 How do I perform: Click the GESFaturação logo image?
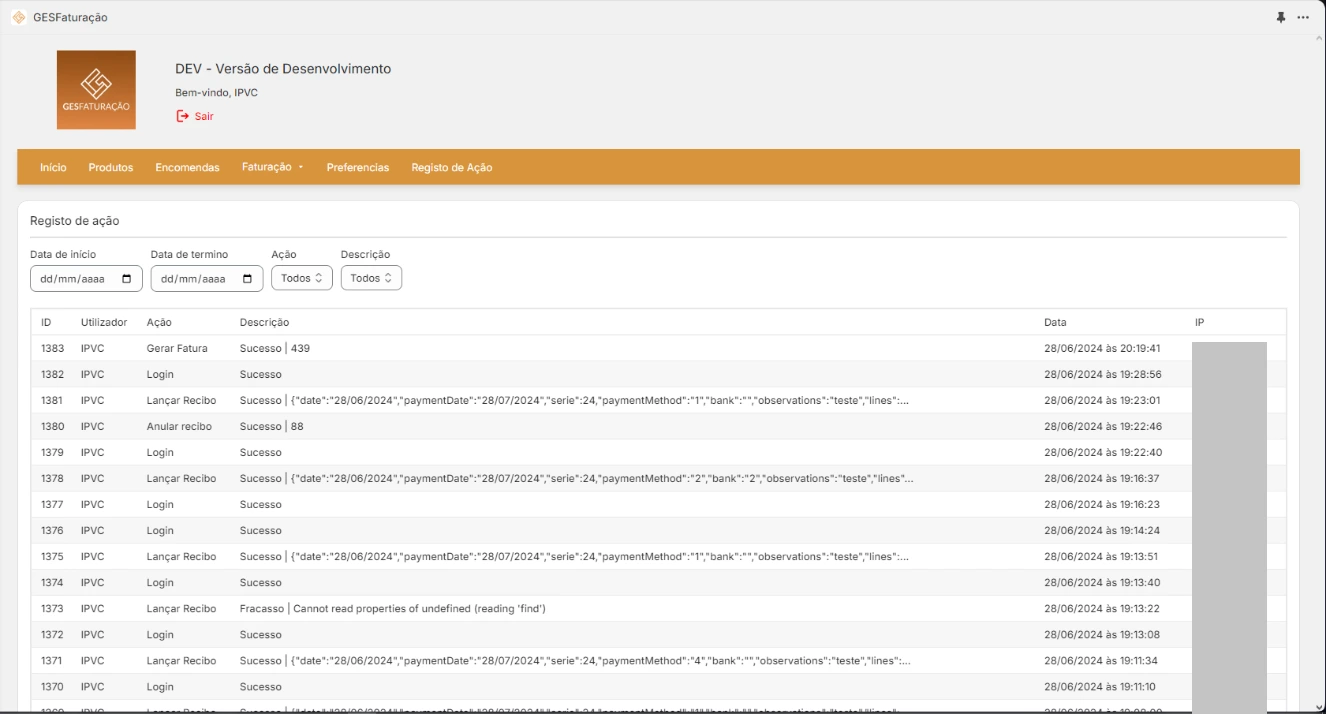click(x=97, y=90)
